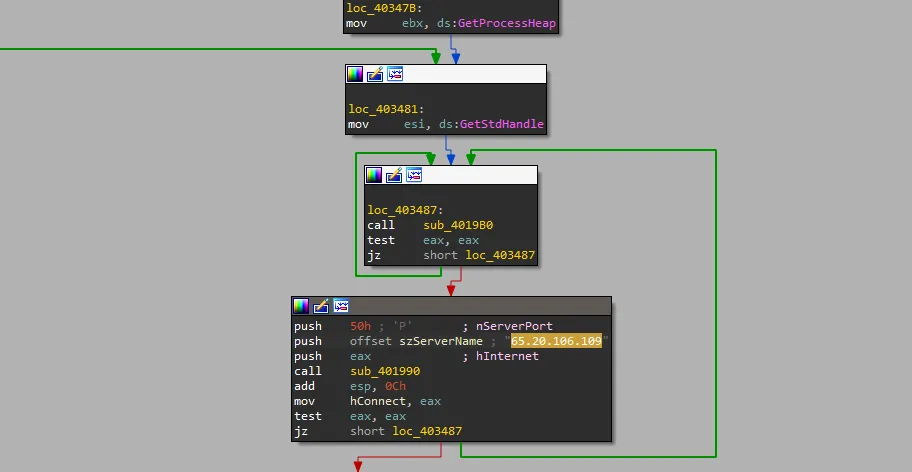This screenshot has width=912, height=472.
Task: Click the loc_403481 block label
Action: coord(385,109)
